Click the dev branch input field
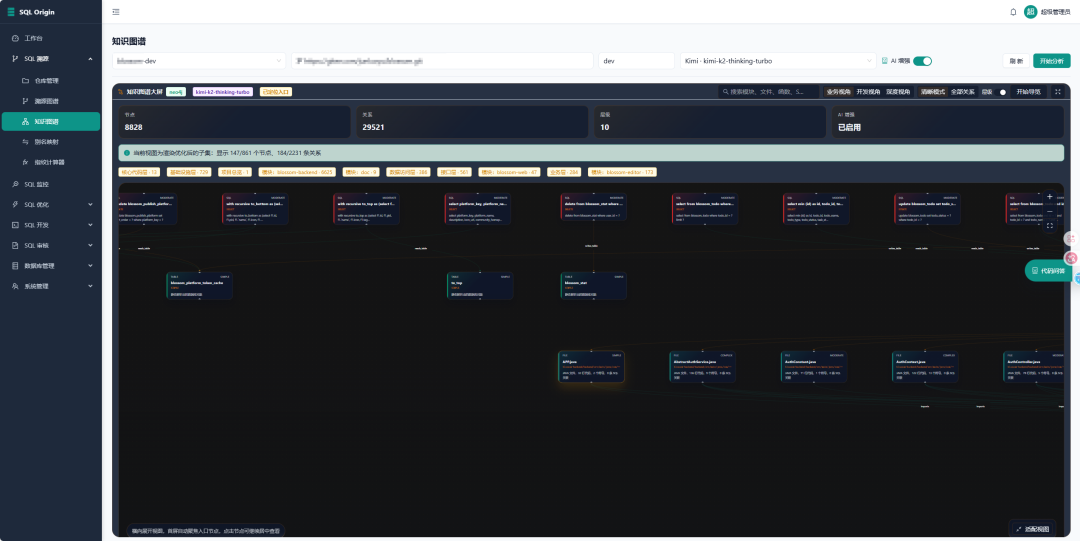The width and height of the screenshot is (1080, 541). [636, 61]
